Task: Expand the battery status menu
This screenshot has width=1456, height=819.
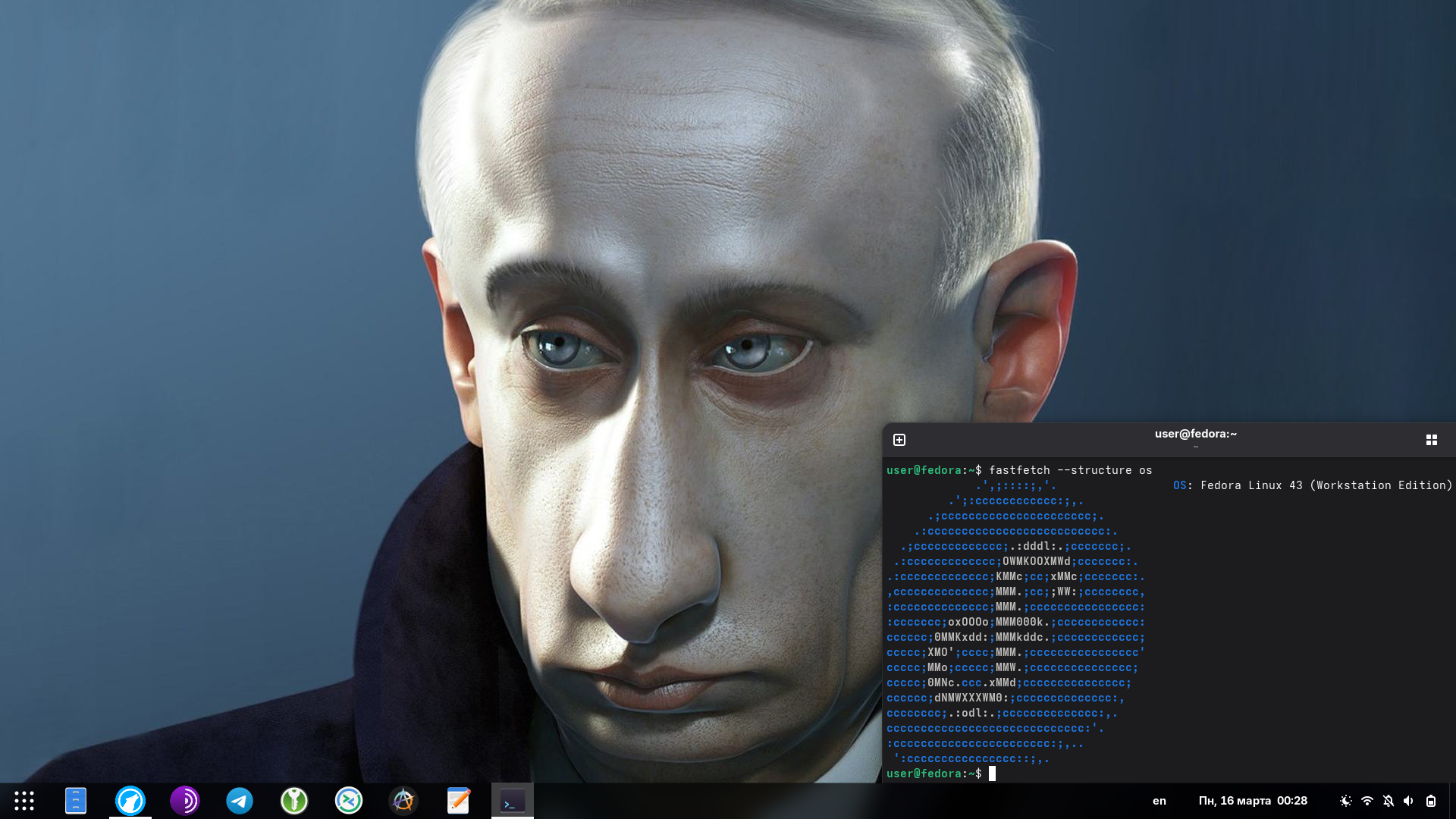Action: (1430, 801)
